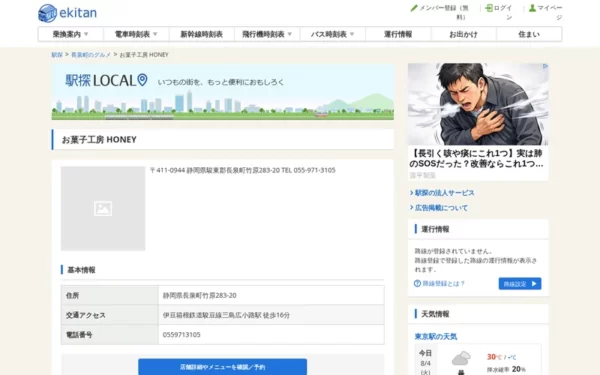The width and height of the screenshot is (600, 375).
Task: Click the ekitan logo icon
Action: point(47,13)
